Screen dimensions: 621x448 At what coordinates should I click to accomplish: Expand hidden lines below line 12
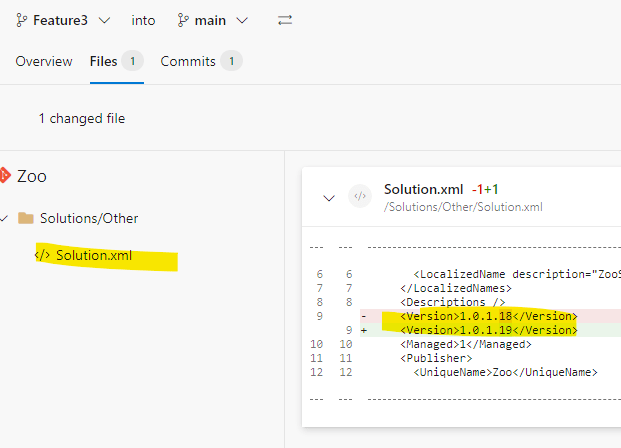click(x=465, y=399)
